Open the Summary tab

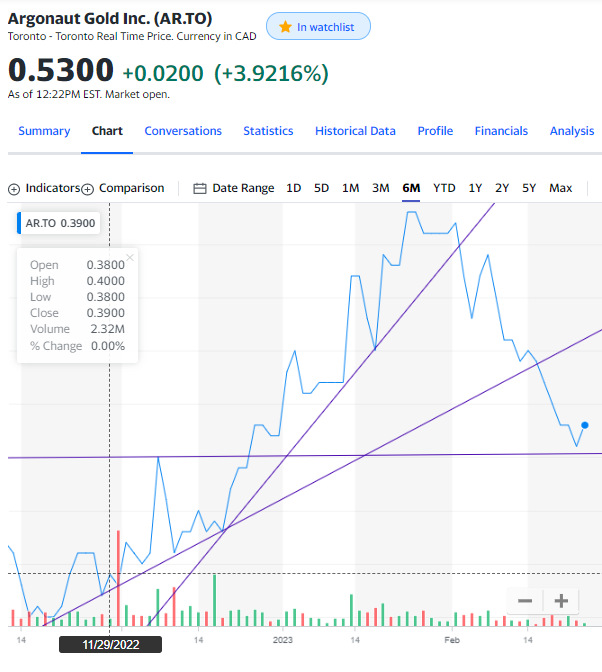[44, 131]
